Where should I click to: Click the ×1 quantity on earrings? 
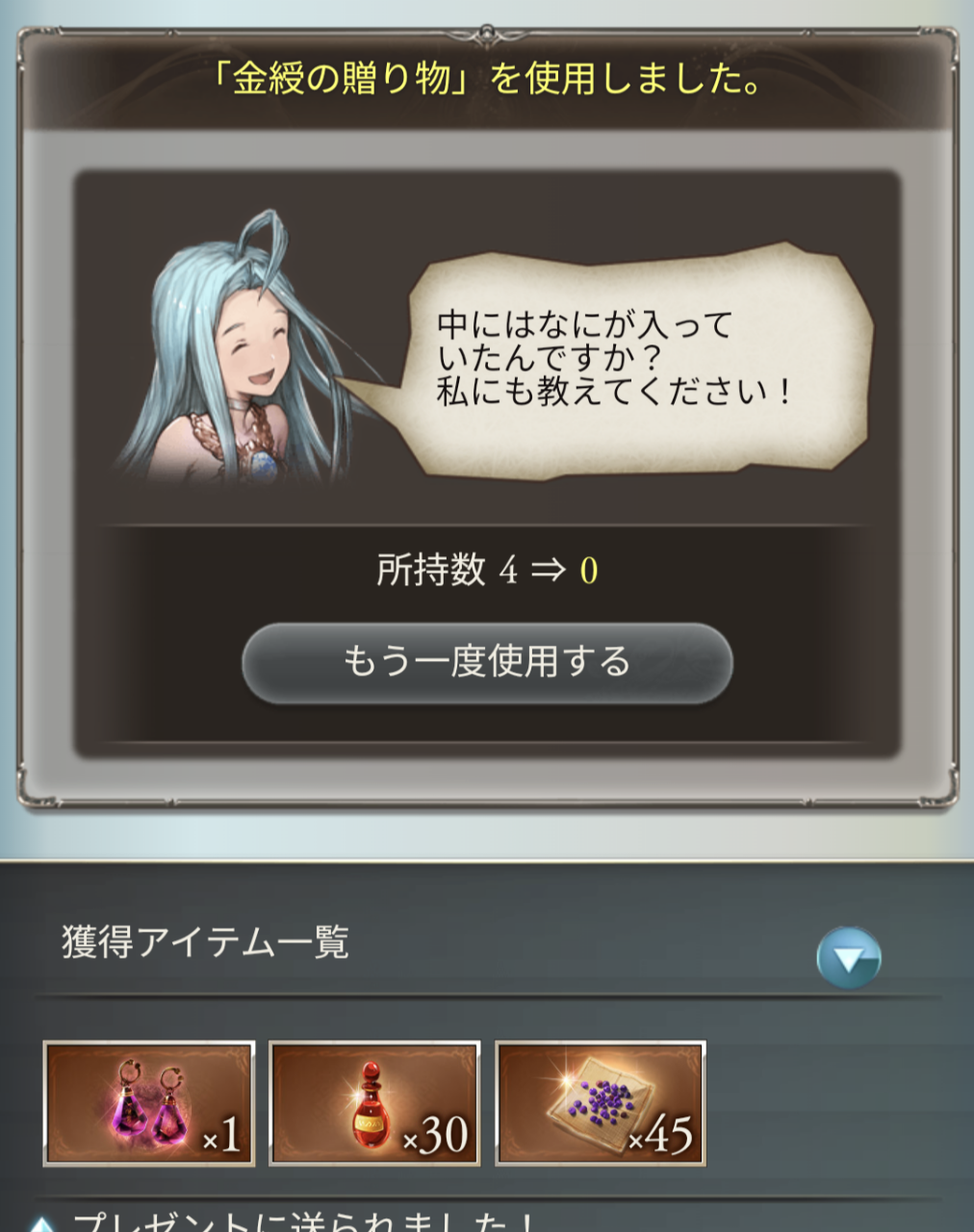[x=221, y=1138]
